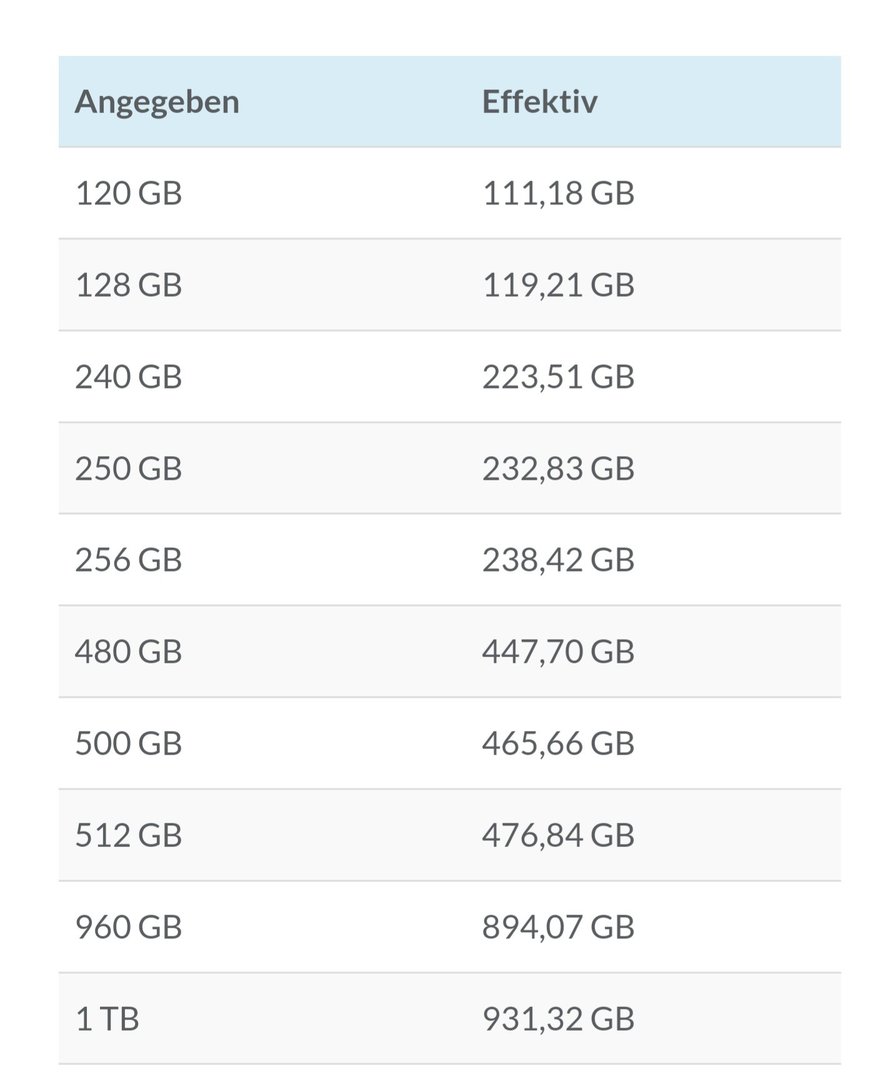Select the "480 GB" cell
This screenshot has height=1080, width=895.
[129, 652]
